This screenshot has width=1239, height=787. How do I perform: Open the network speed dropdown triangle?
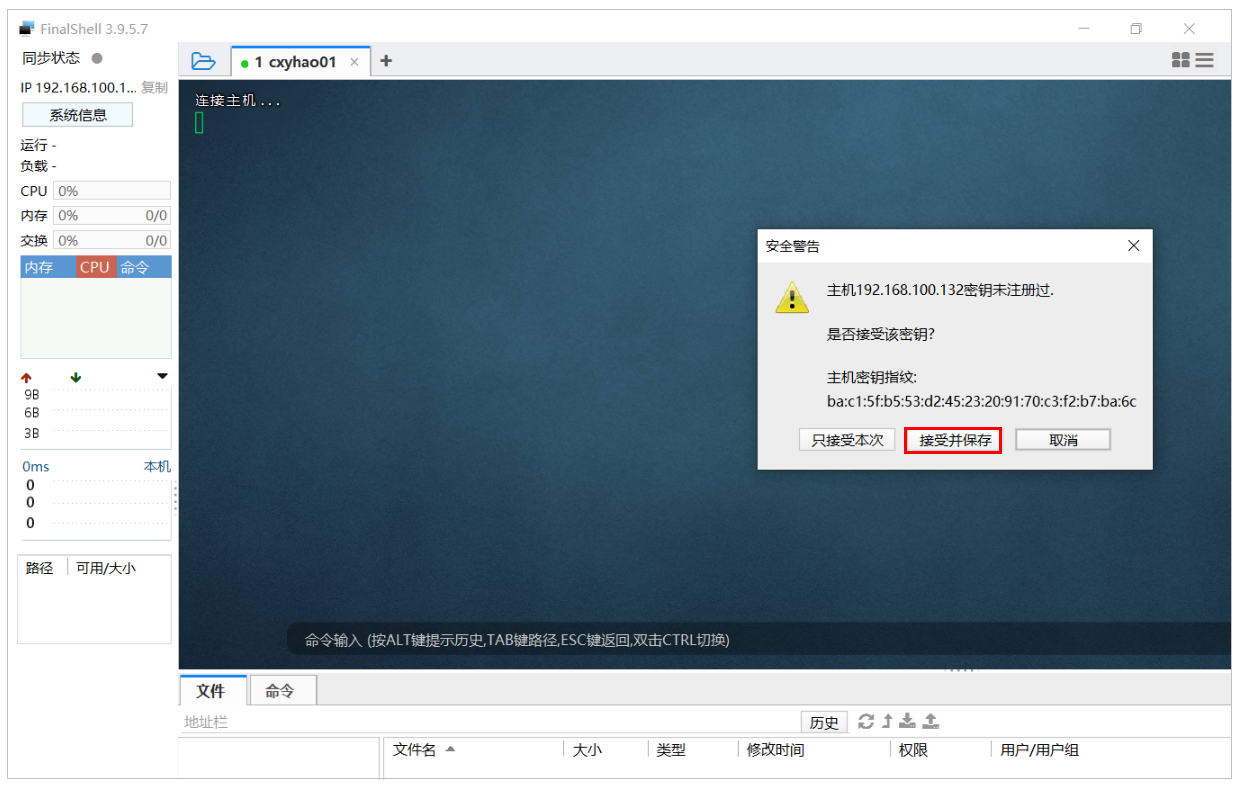pos(161,377)
